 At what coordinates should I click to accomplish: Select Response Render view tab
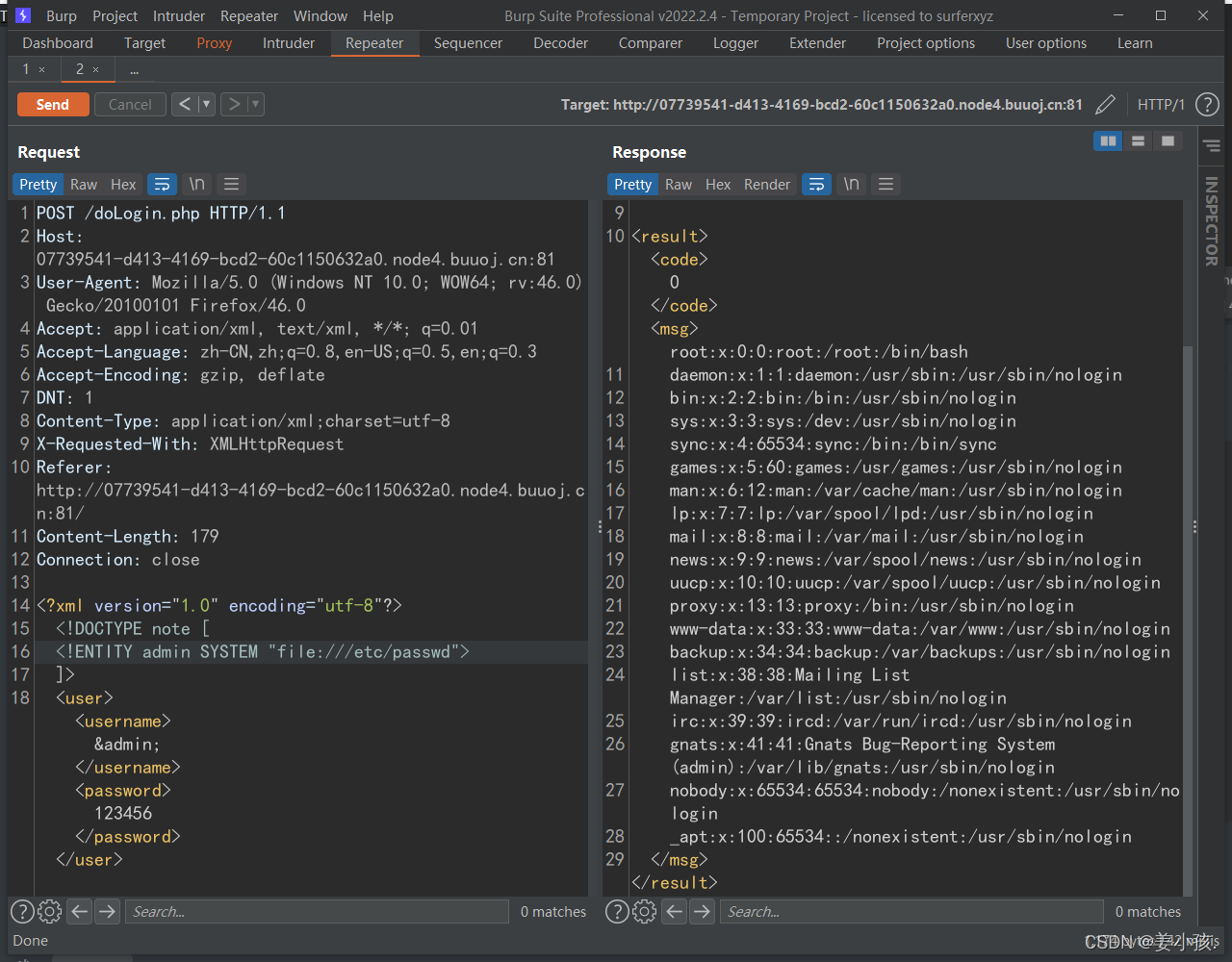(767, 185)
